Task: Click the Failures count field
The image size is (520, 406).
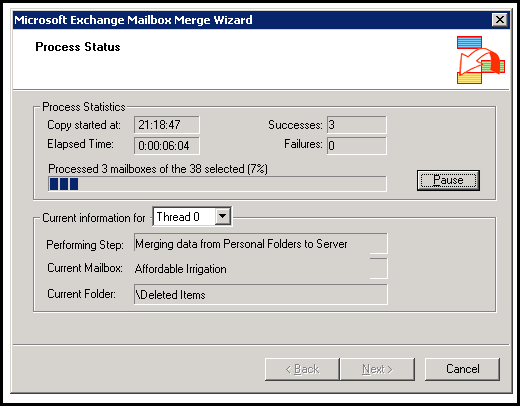Action: (x=357, y=146)
